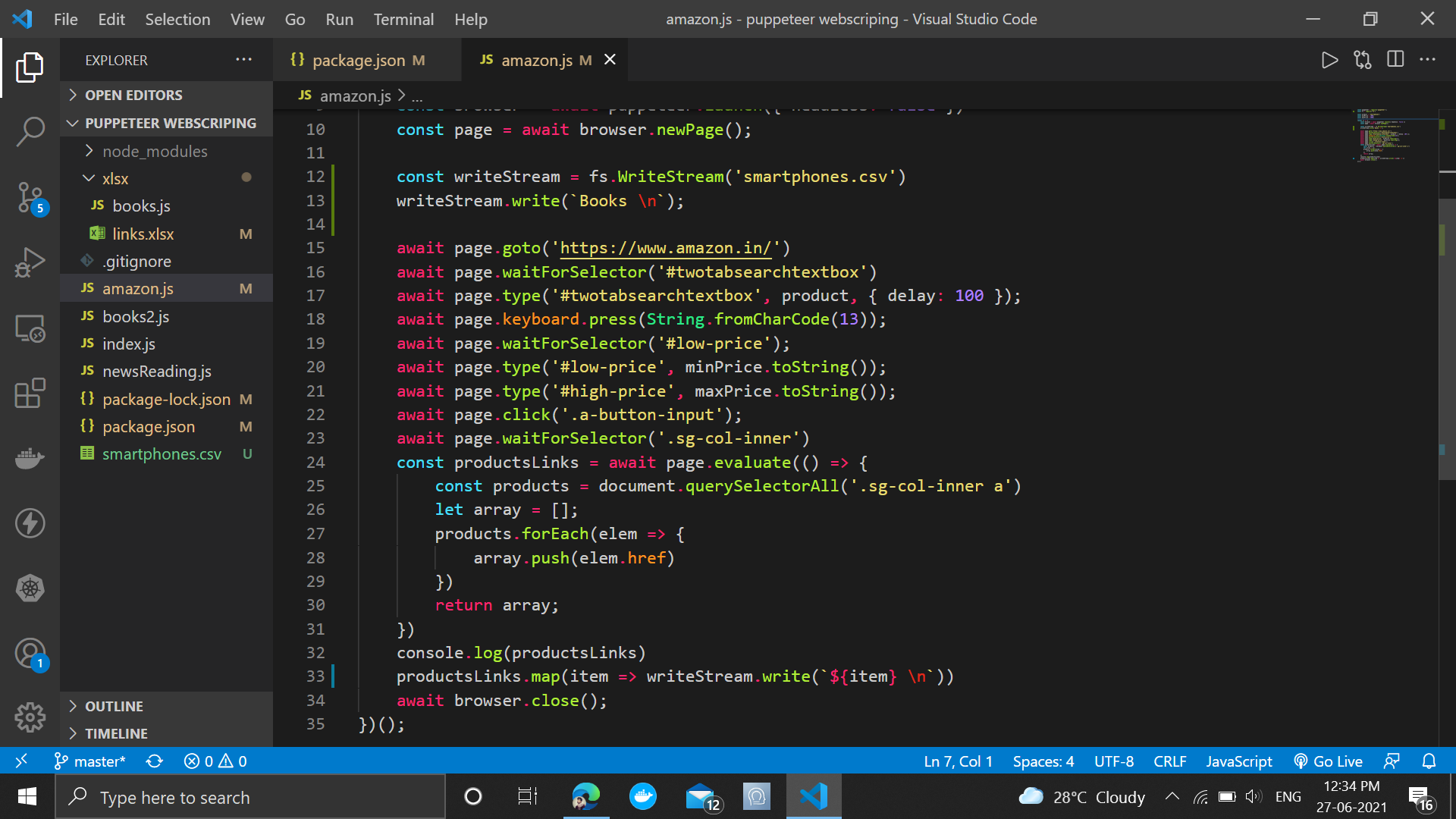
Task: Open Remote Explorer view
Action: click(30, 328)
